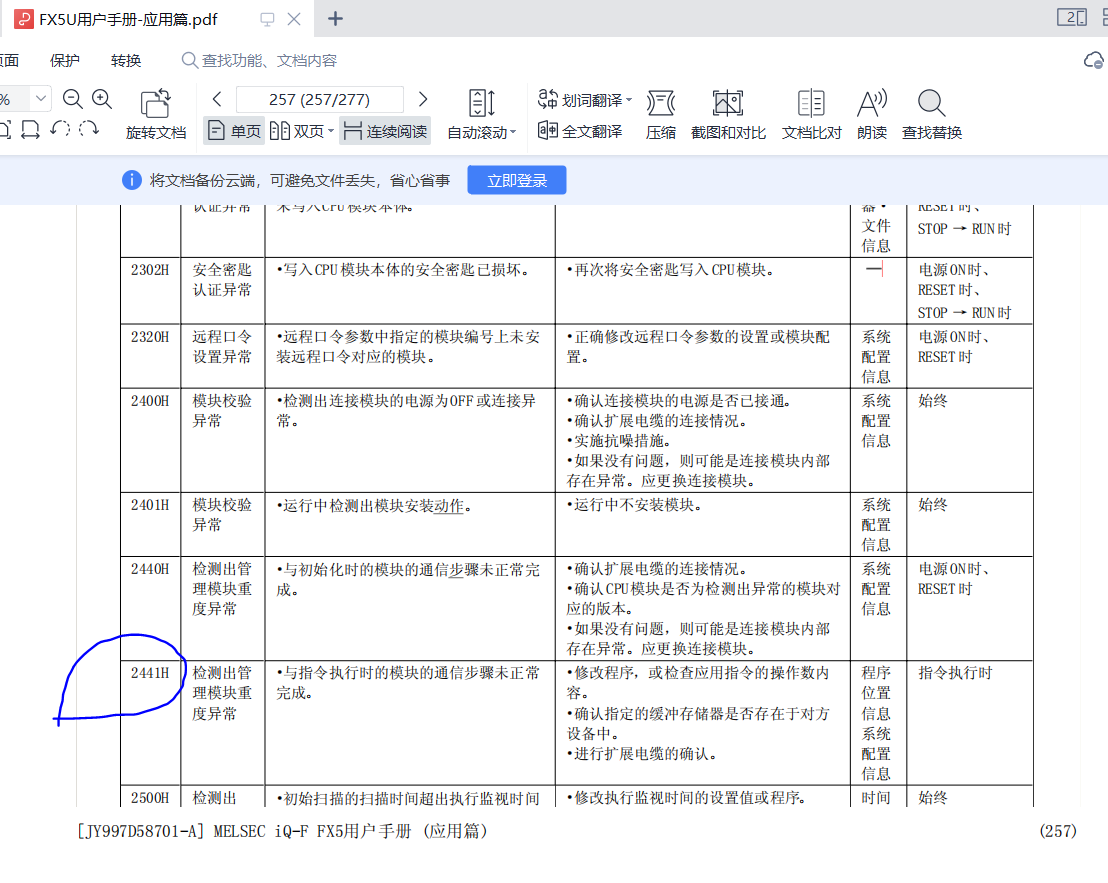This screenshot has width=1108, height=883.
Task: Start 朗读 read-aloud feature
Action: (872, 114)
